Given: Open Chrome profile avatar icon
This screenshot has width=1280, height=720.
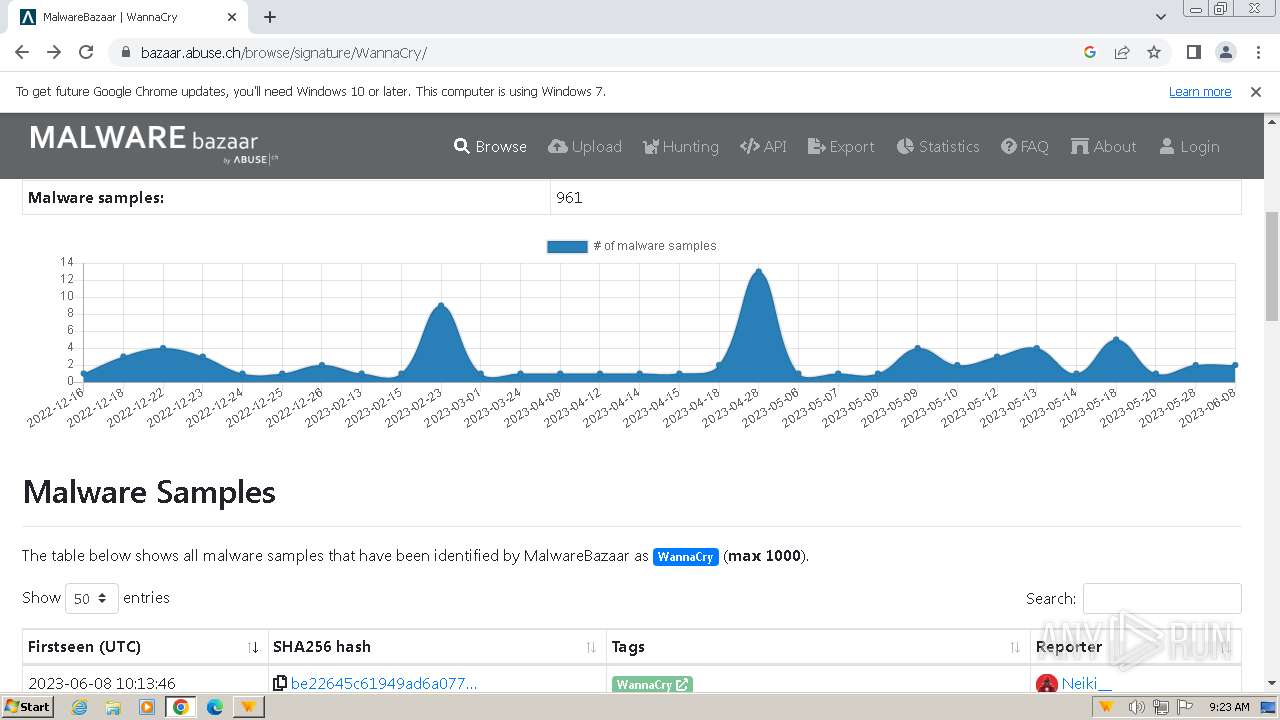Looking at the screenshot, I should pyautogui.click(x=1225, y=52).
